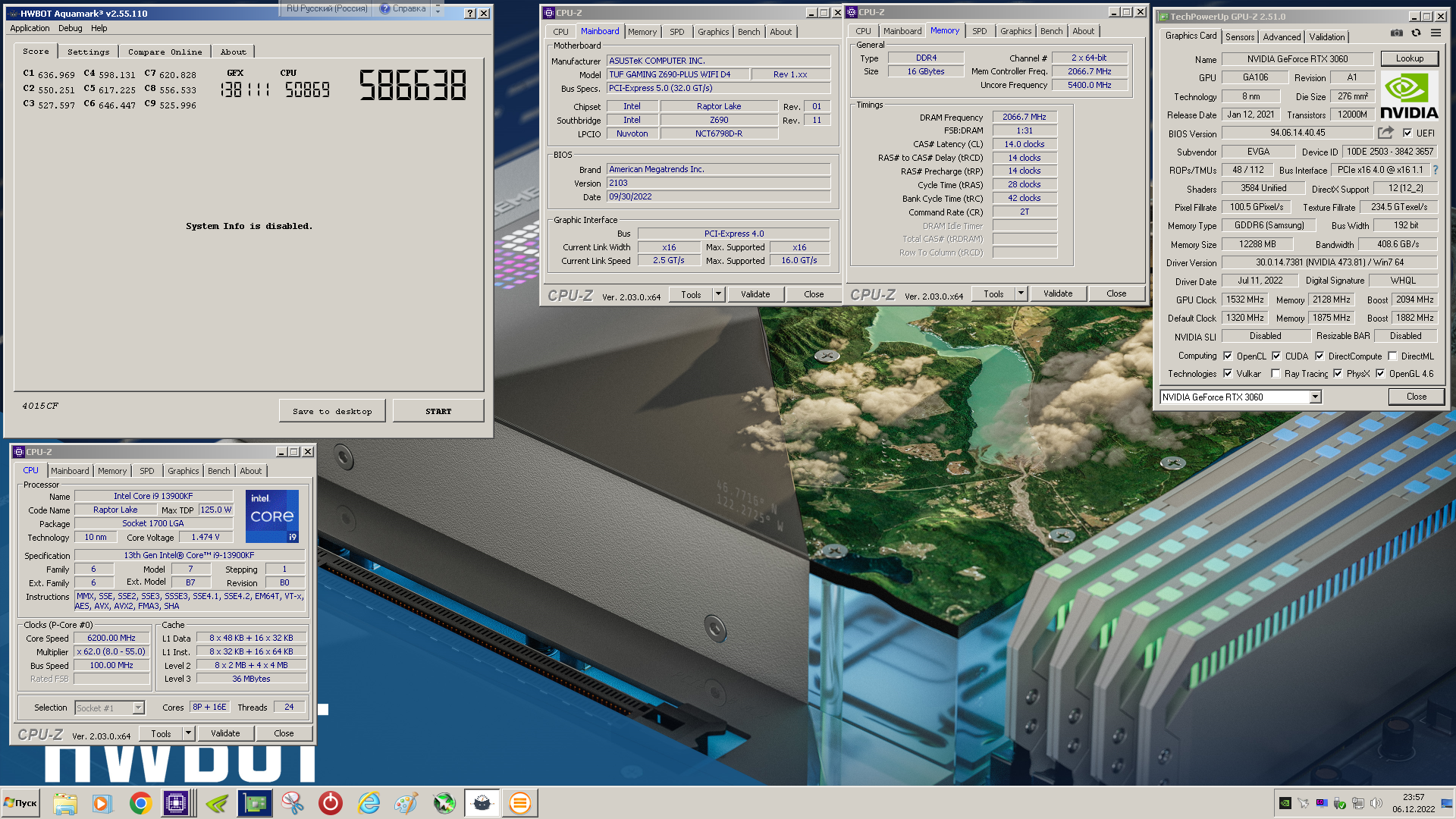The height and width of the screenshot is (819, 1456).
Task: Toggle the PhysX checkbox
Action: 1338,373
